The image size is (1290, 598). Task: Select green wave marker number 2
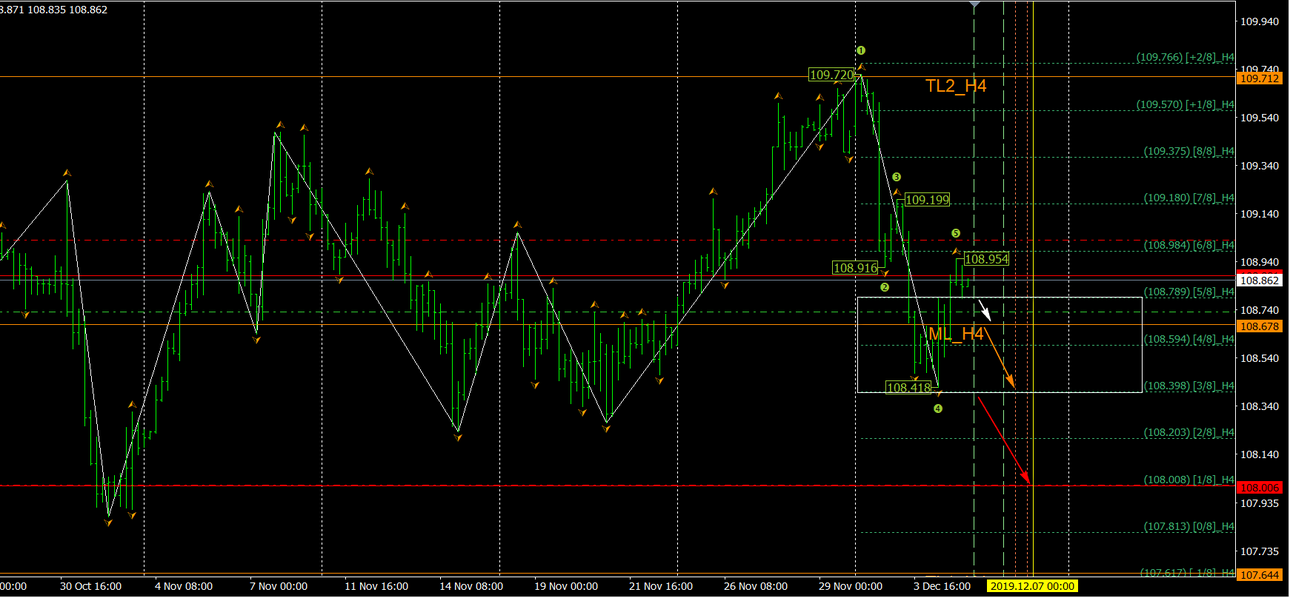884,287
